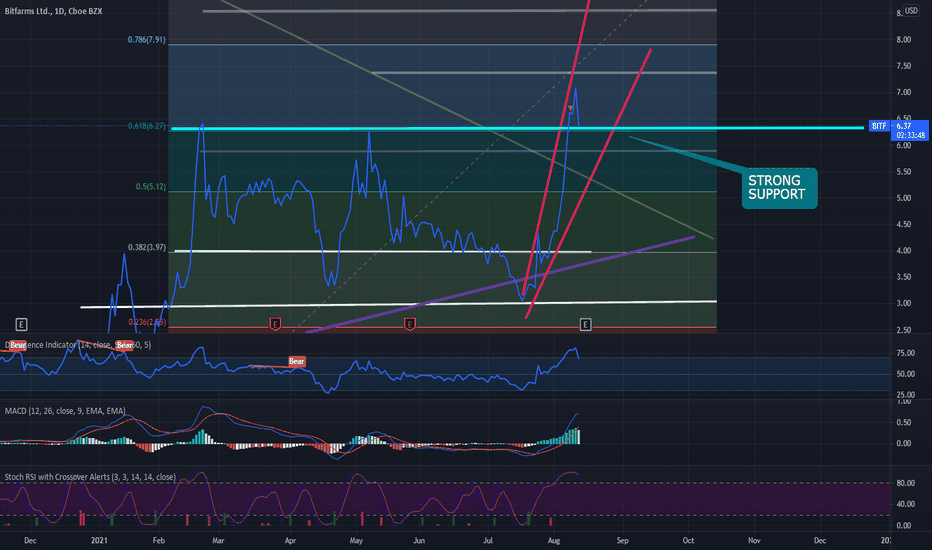The width and height of the screenshot is (932, 550).
Task: Click the 4.50 price axis label
Action: coord(903,224)
